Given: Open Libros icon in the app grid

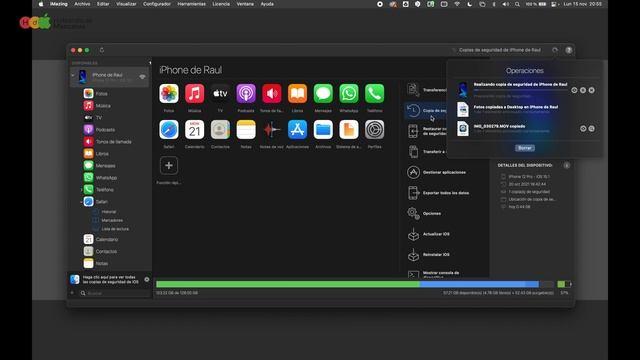Looking at the screenshot, I should click(297, 93).
